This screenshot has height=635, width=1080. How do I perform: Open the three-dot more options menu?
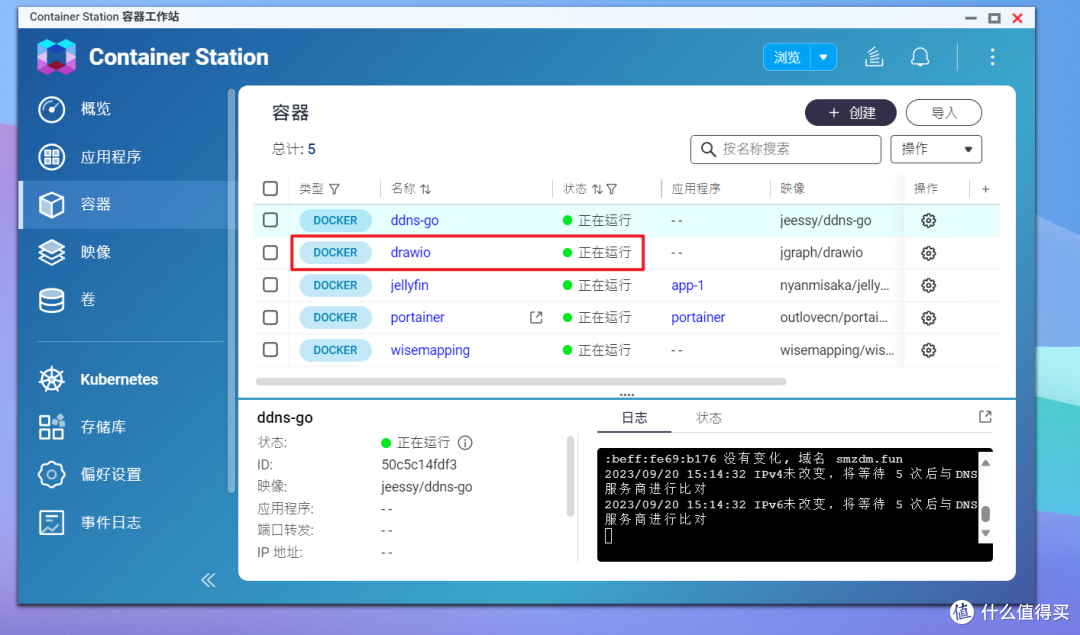[993, 56]
